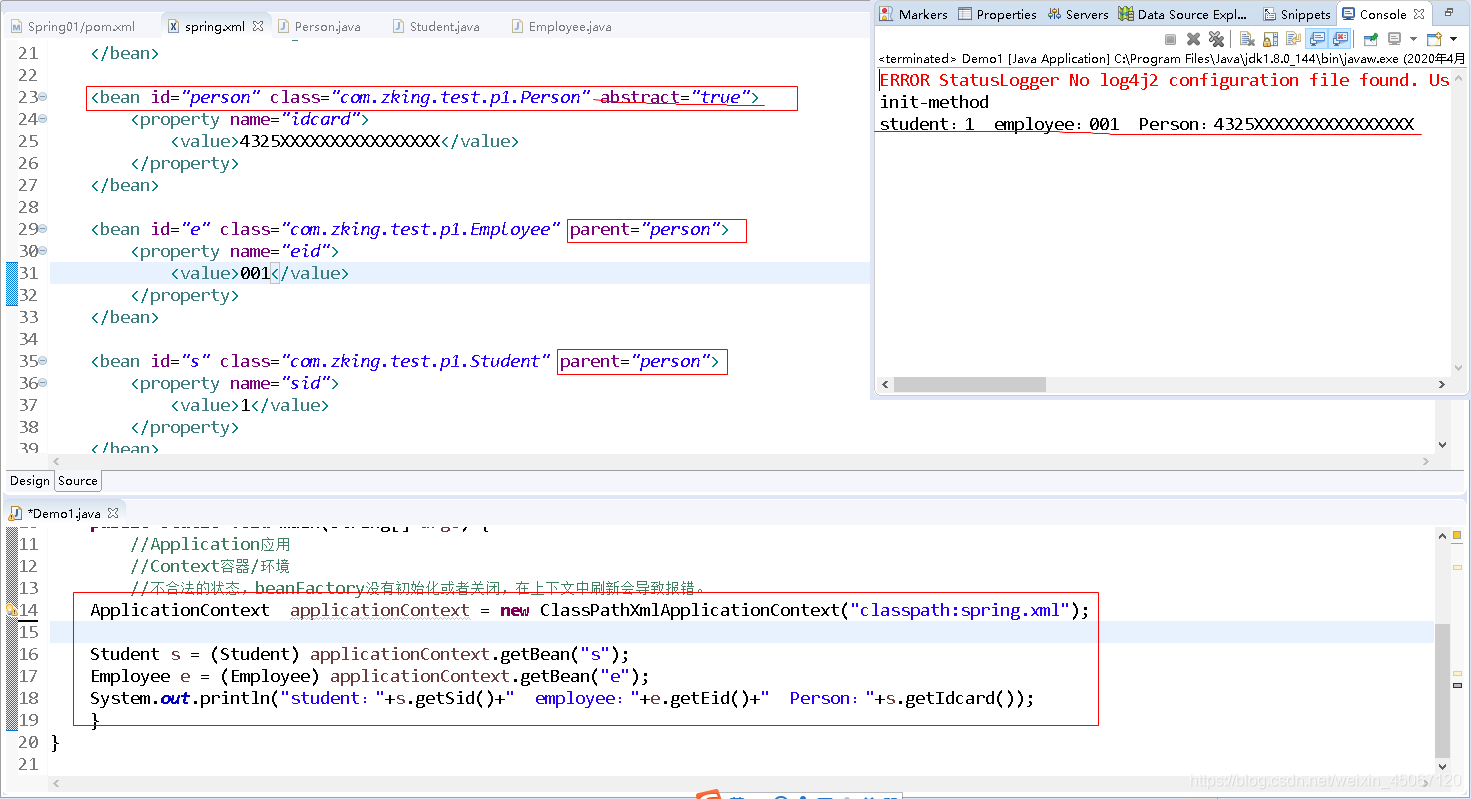
Task: Toggle Scroll Lock in the Console toolbar
Action: [1270, 39]
